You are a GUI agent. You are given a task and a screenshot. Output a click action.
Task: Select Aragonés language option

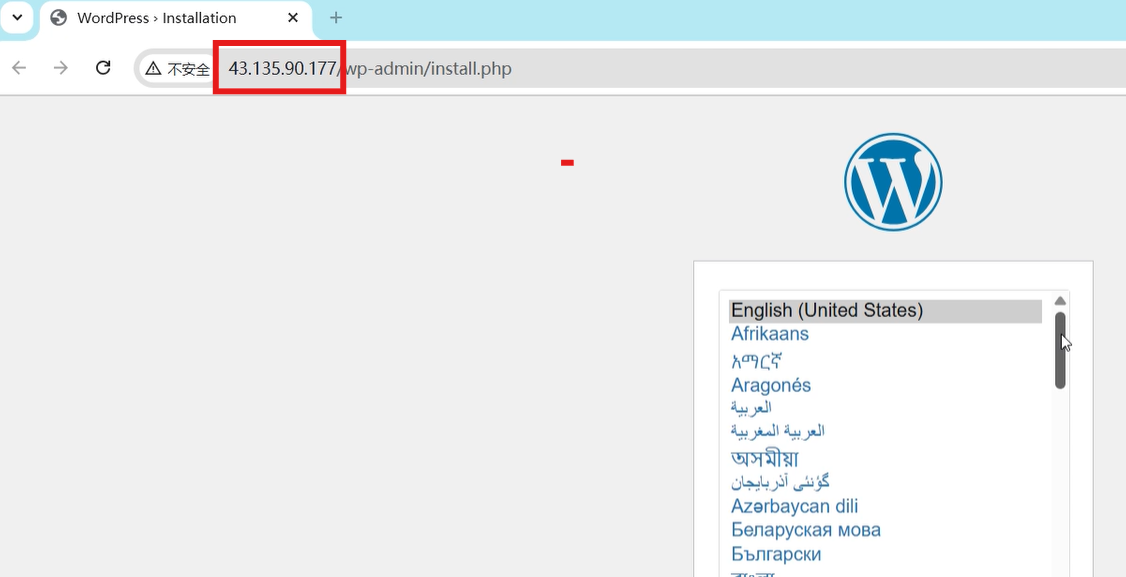pyautogui.click(x=771, y=385)
